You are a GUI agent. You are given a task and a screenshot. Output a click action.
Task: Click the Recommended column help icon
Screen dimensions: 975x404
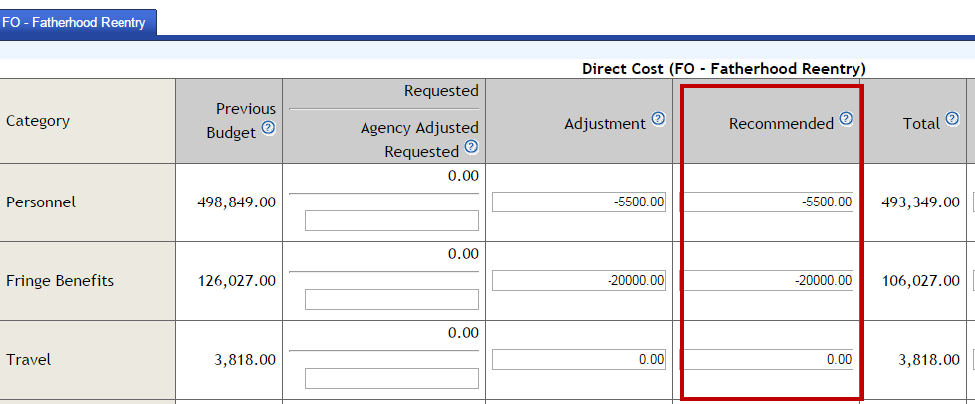coord(846,119)
